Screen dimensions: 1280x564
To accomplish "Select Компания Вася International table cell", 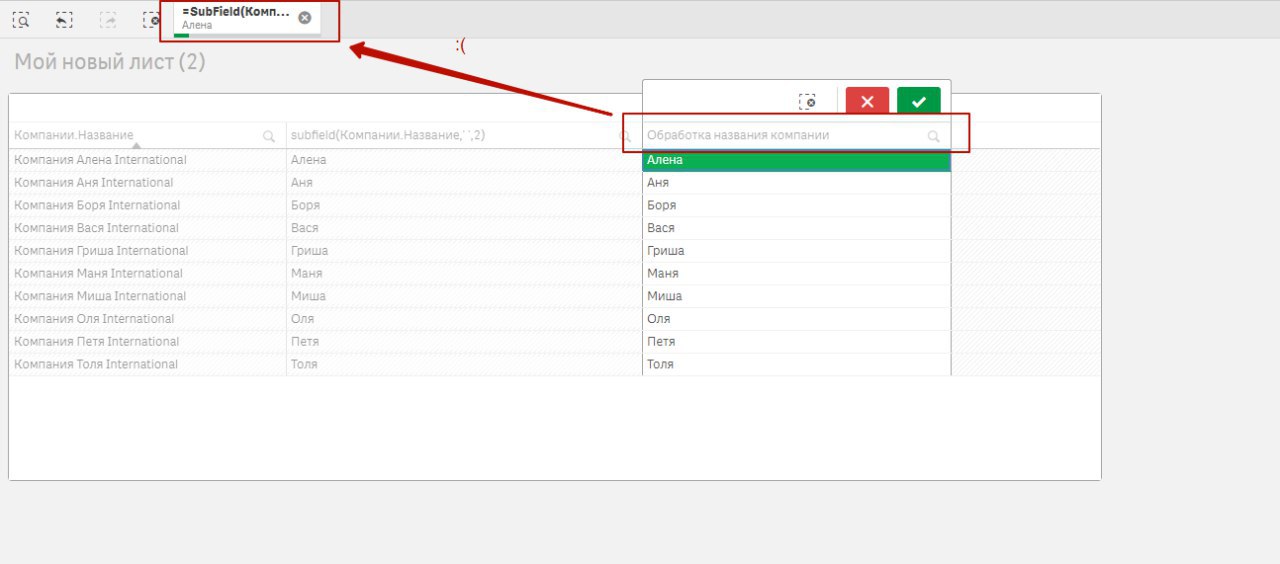I will pos(147,228).
